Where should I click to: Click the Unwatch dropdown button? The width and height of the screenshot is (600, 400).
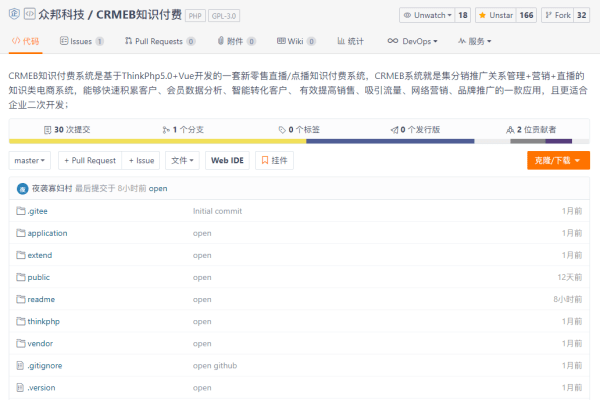click(x=427, y=15)
